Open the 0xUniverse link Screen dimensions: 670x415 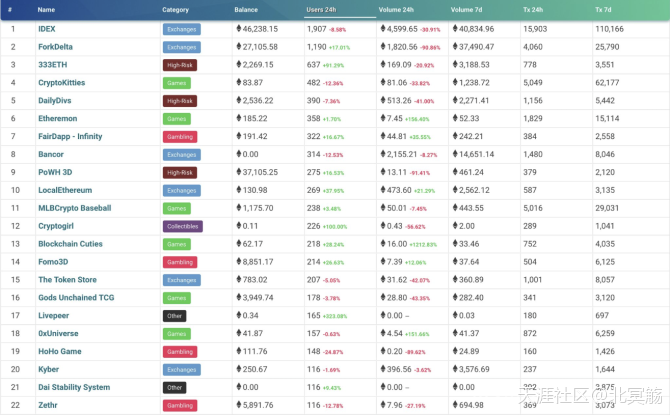58,334
